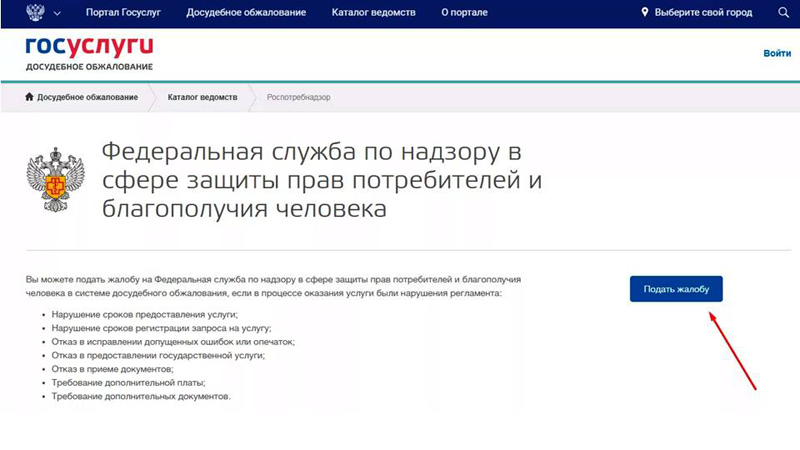Click the Войти login link
Screen dimensions: 800x450
click(x=776, y=53)
